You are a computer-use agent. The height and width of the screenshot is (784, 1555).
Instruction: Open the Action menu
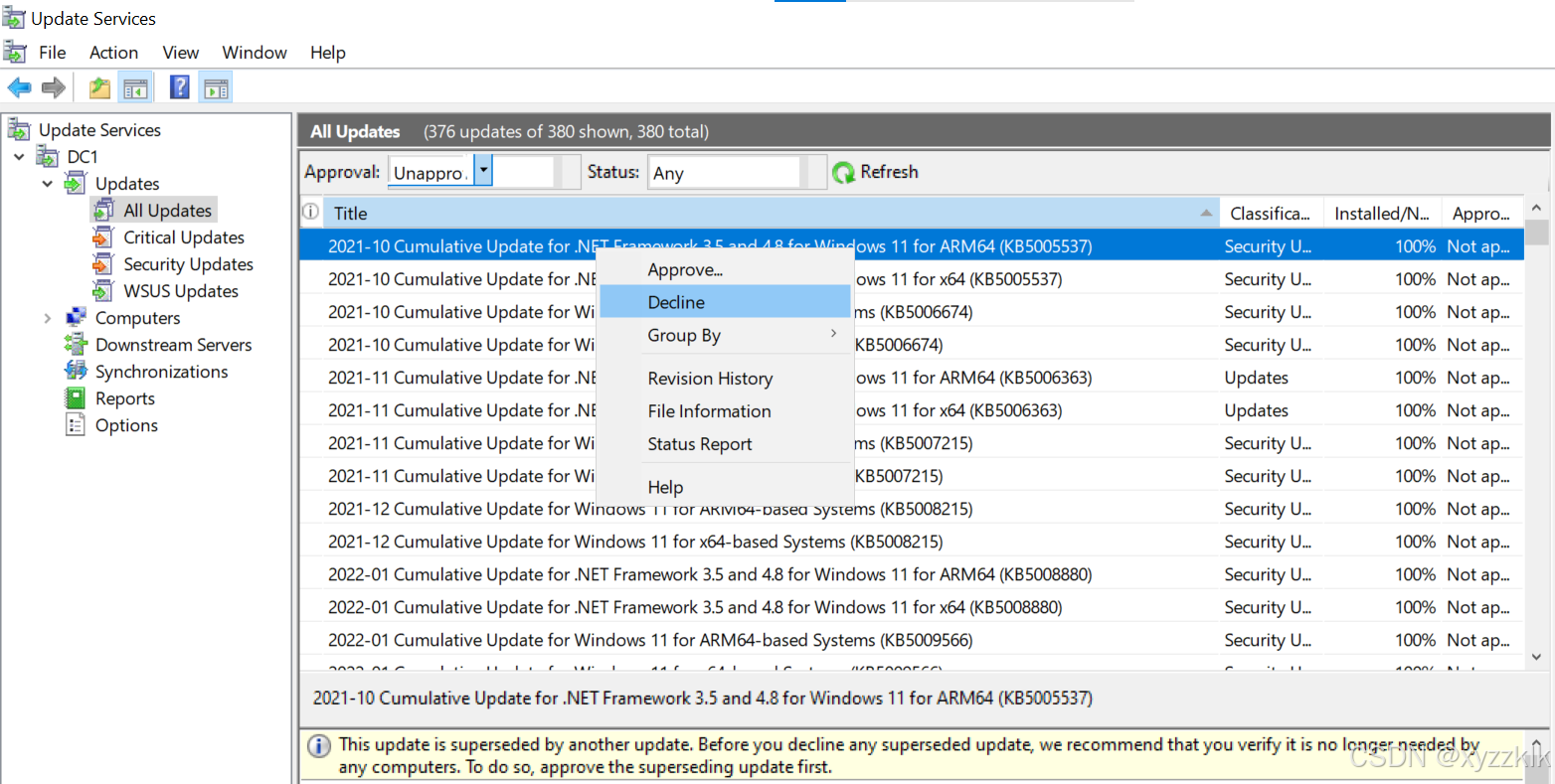coord(113,53)
